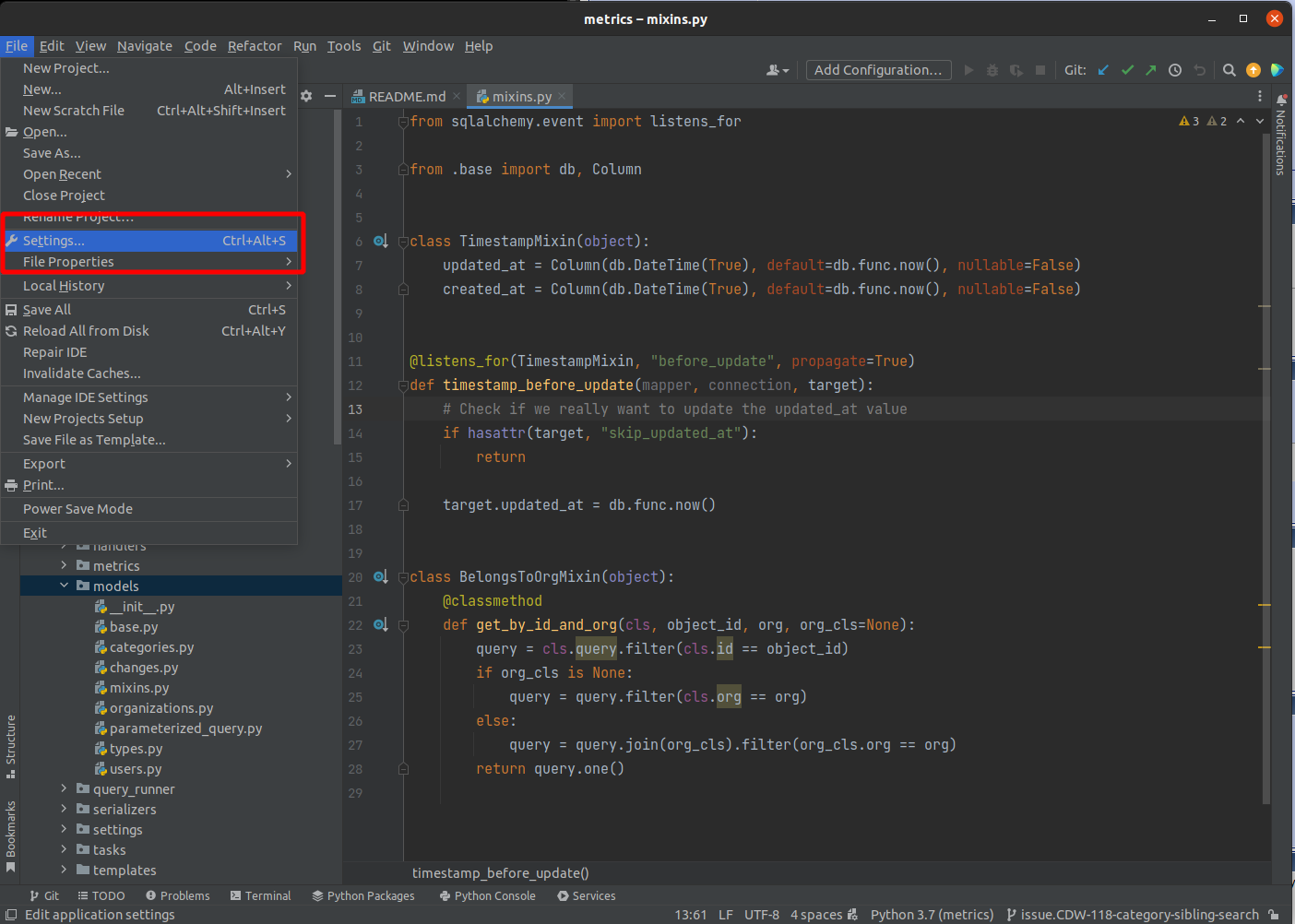Click timestamp_before_update() breadcrumb
The width and height of the screenshot is (1295, 924).
pyautogui.click(x=500, y=872)
